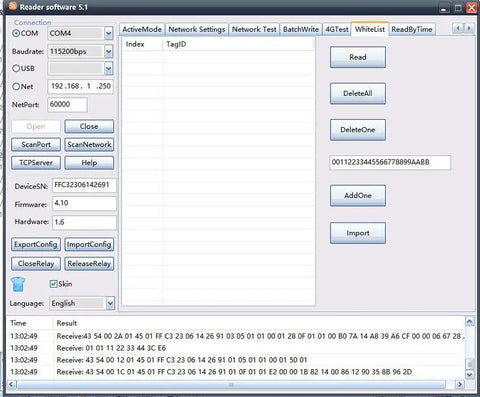Screen dimensions: 480x397
Task: Click the Result column header in log
Action: pos(259,323)
